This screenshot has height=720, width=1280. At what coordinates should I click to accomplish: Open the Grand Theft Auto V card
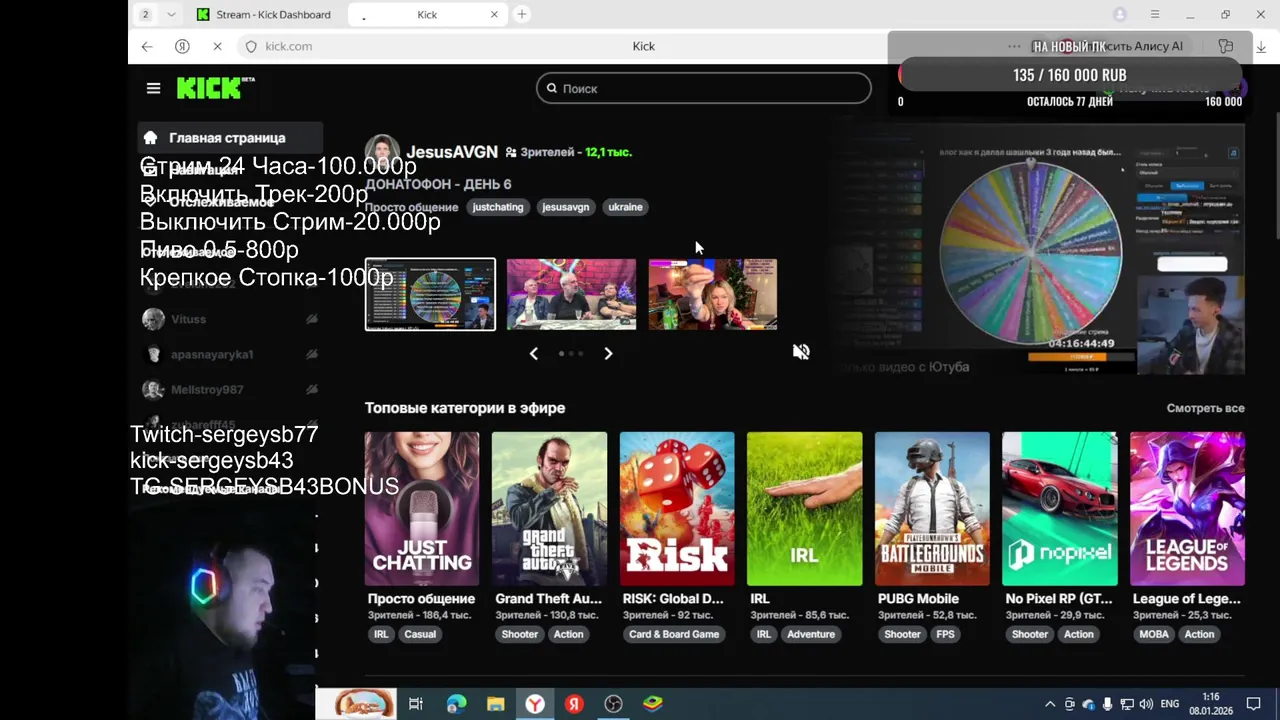pyautogui.click(x=549, y=509)
